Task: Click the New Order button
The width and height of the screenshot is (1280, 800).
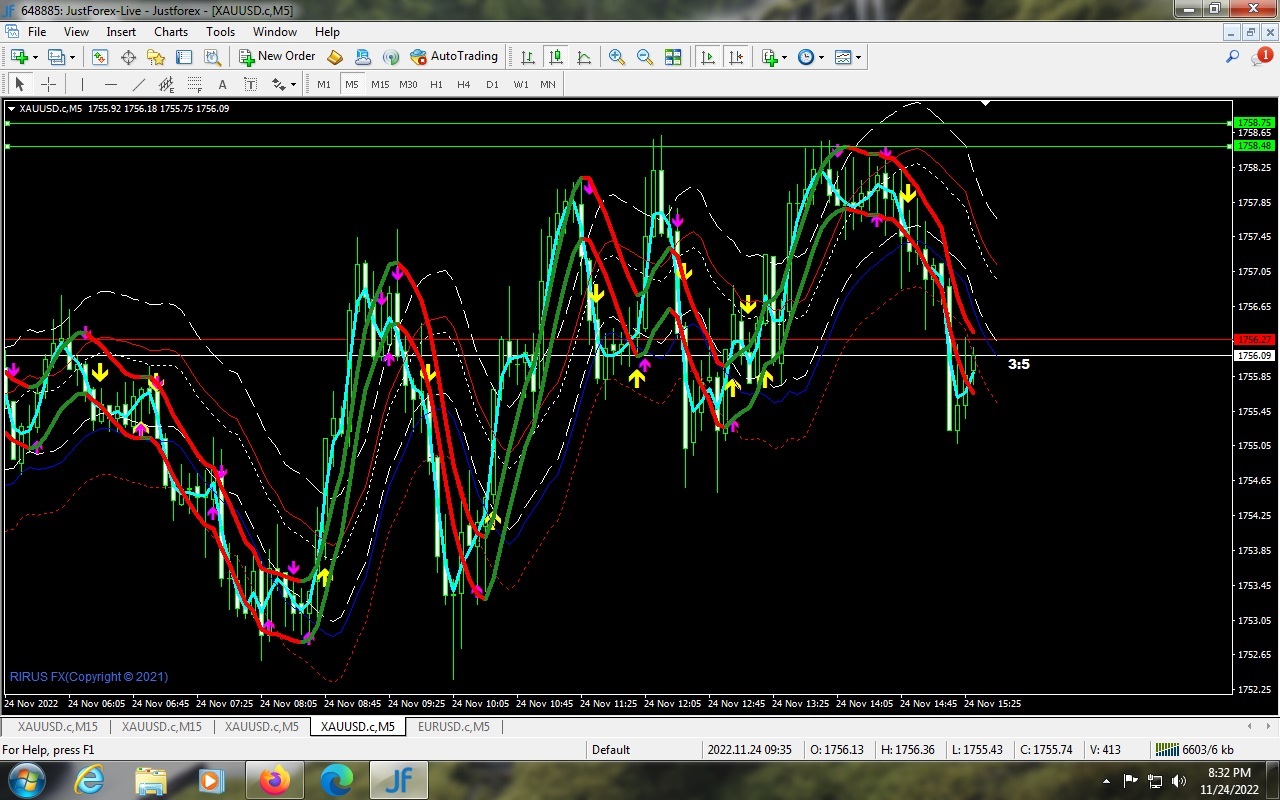Action: tap(277, 57)
